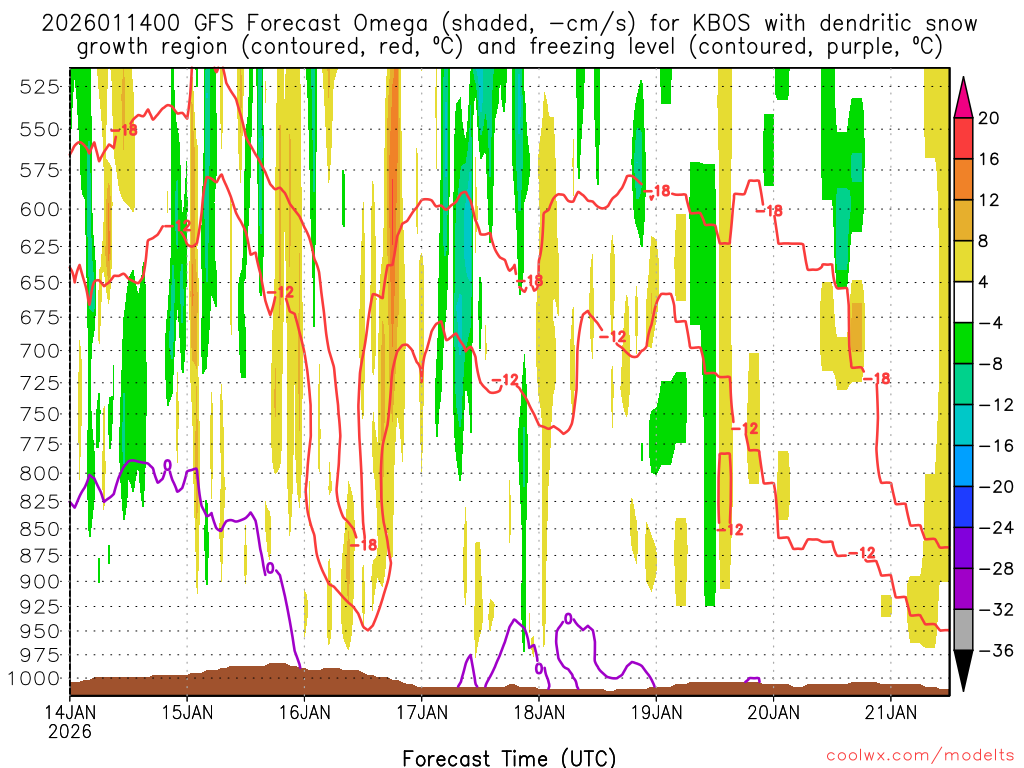Viewport: 1024px width, 768px height.
Task: Select the colorbar's -32 value label
Action: pos(997,609)
